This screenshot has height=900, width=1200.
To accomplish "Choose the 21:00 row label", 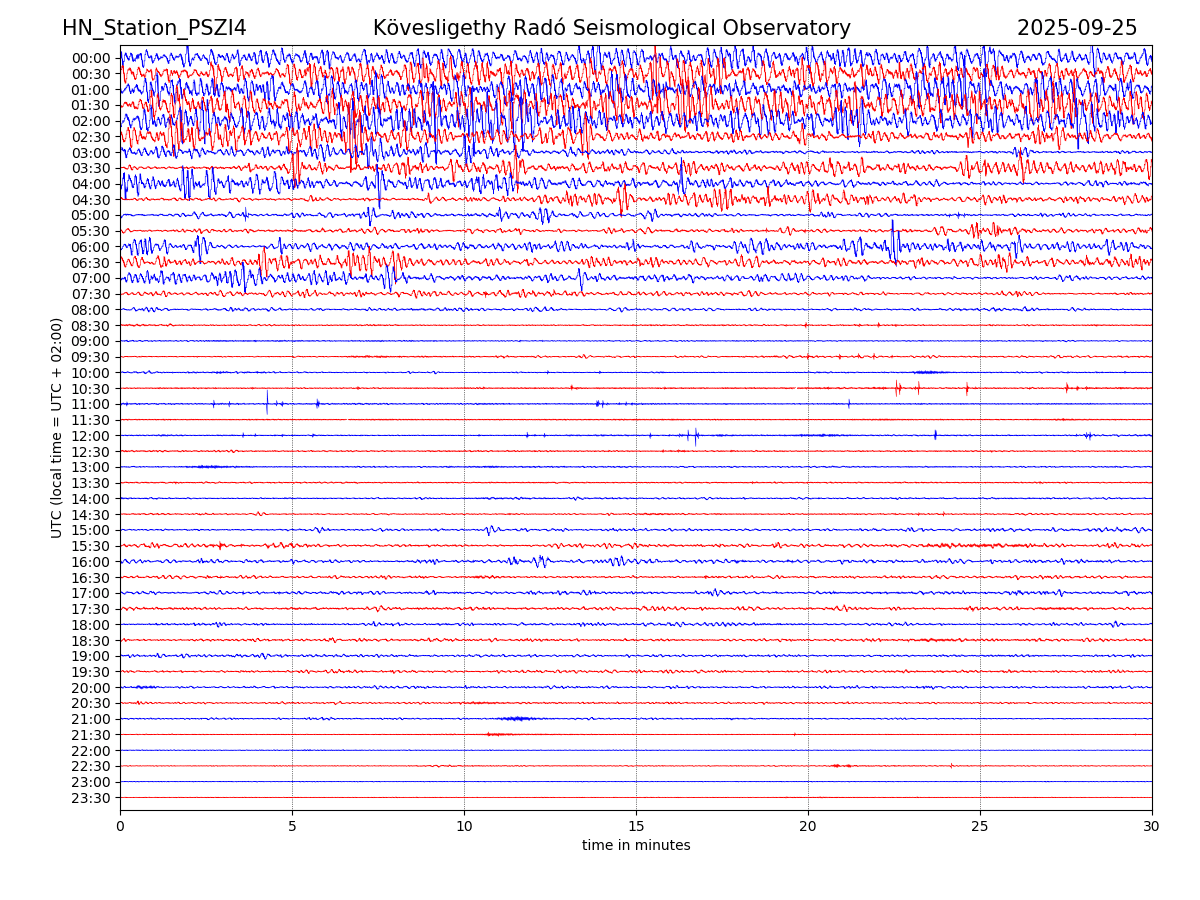I will point(90,719).
